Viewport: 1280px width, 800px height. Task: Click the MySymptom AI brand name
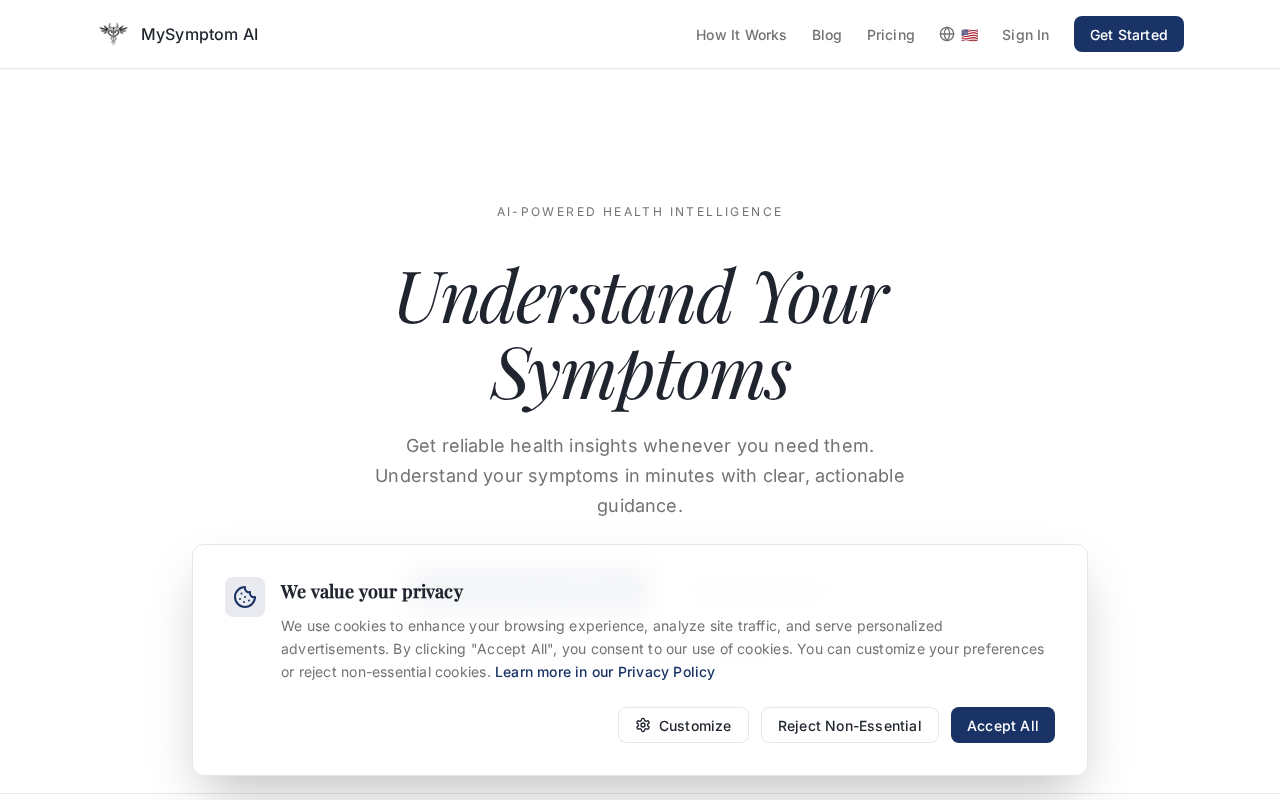(x=200, y=34)
